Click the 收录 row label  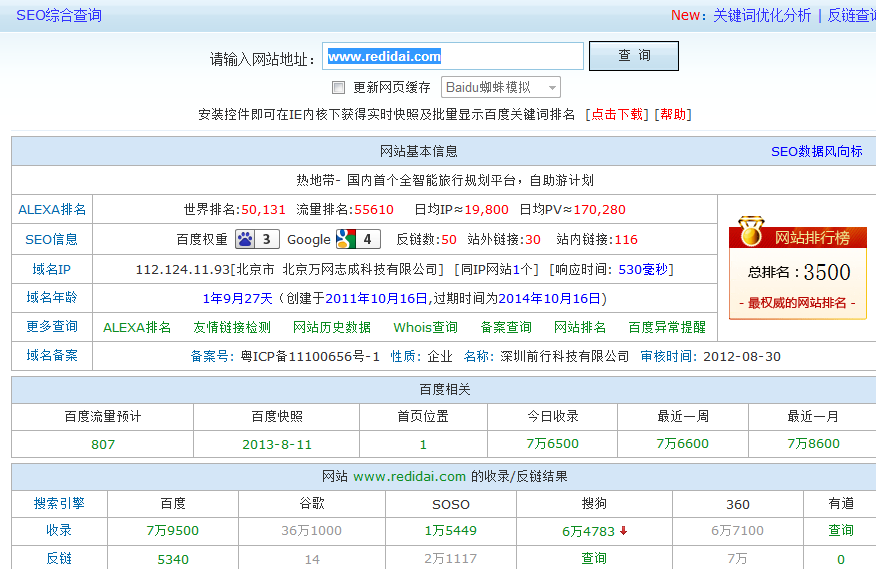59,530
